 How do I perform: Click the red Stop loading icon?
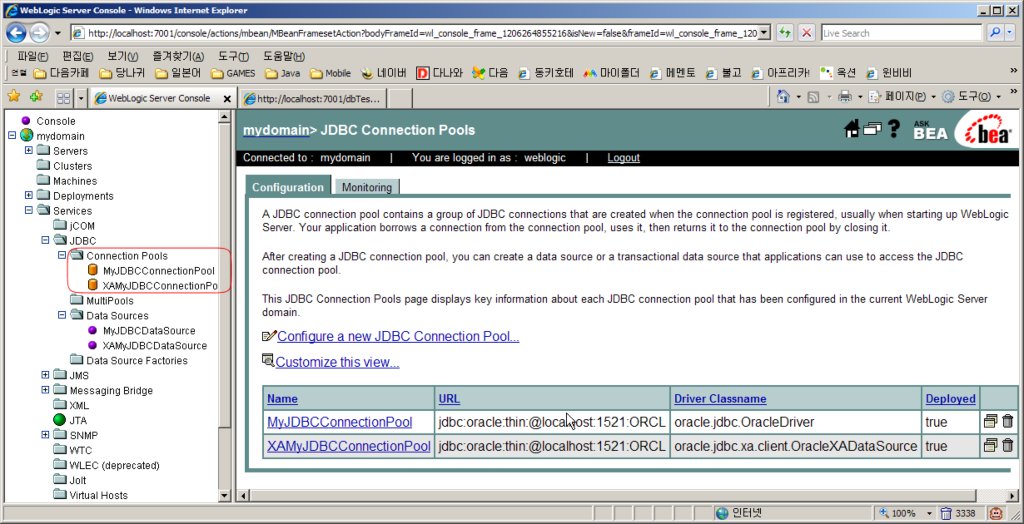pos(807,33)
